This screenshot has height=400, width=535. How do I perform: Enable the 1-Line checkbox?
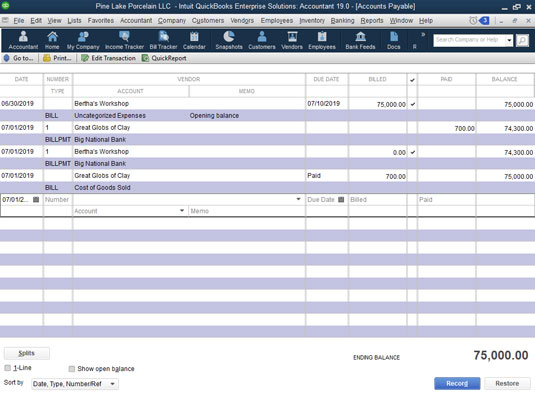[x=8, y=368]
